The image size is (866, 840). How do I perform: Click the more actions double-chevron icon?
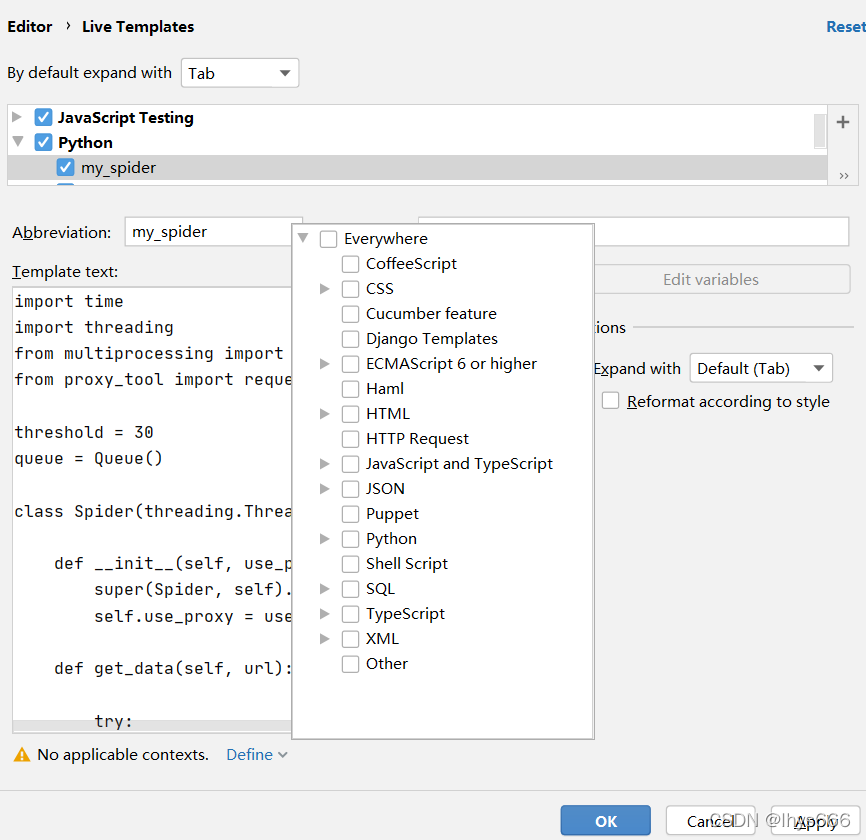(843, 176)
